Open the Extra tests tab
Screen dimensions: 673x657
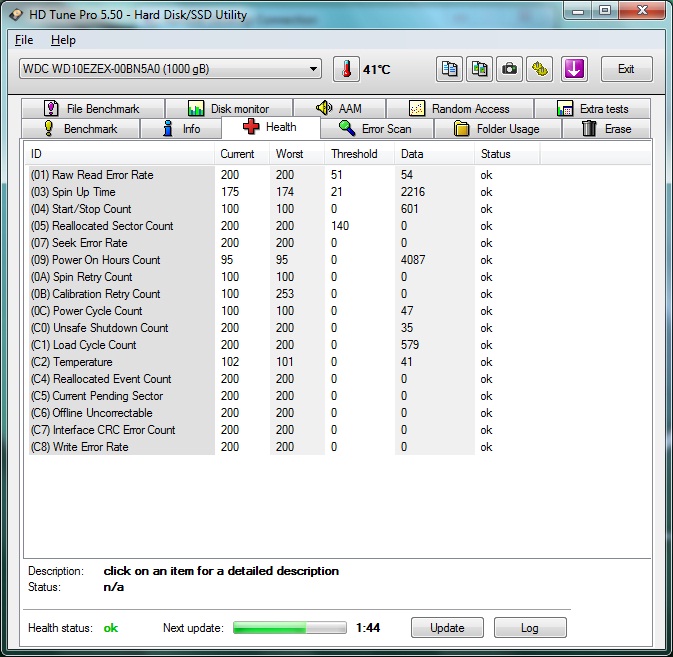[x=592, y=108]
